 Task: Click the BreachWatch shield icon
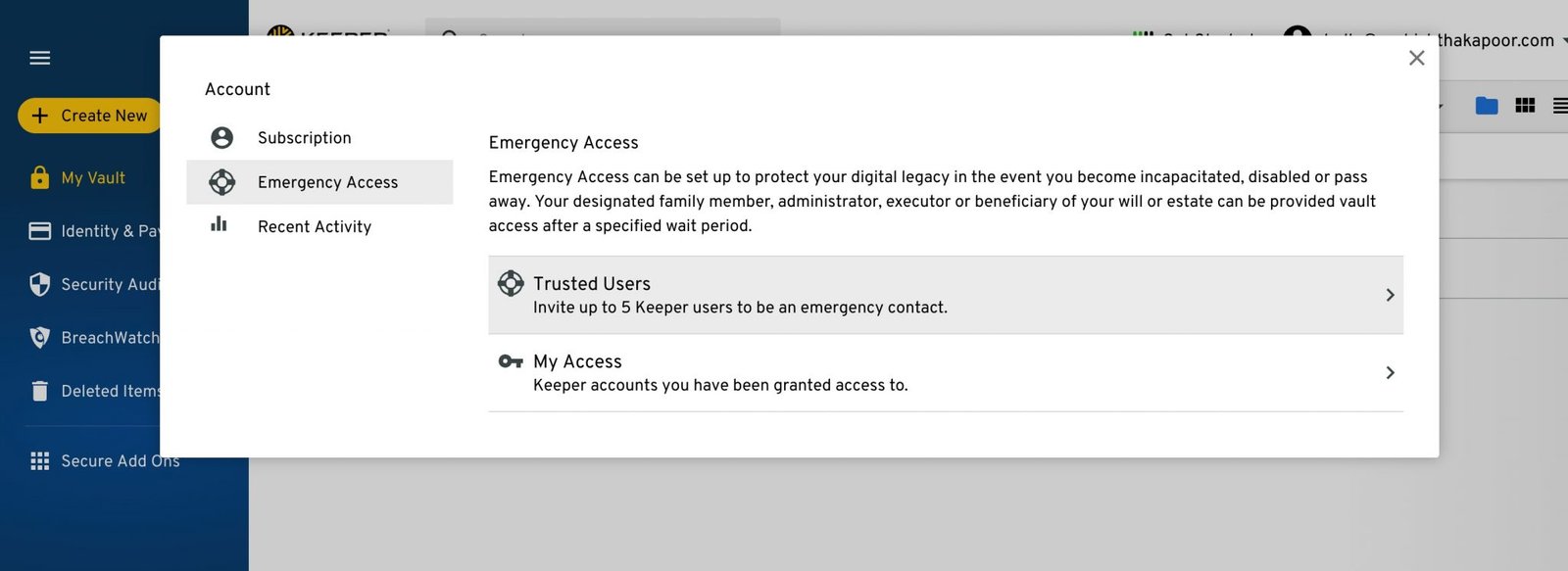coord(39,338)
